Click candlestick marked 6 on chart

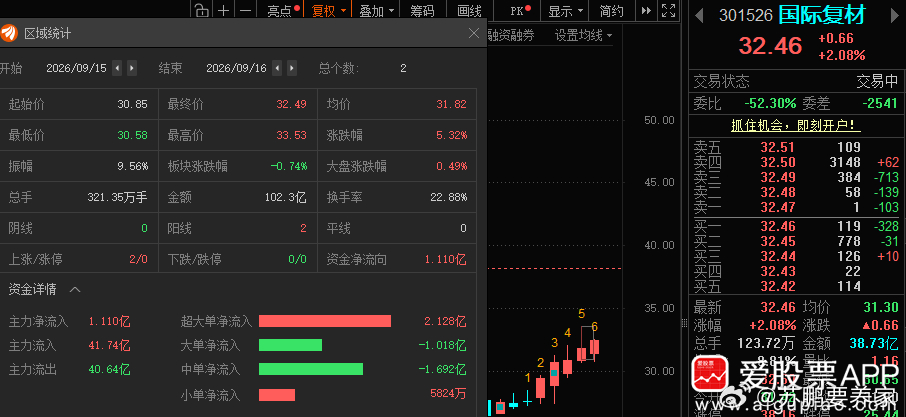[594, 347]
